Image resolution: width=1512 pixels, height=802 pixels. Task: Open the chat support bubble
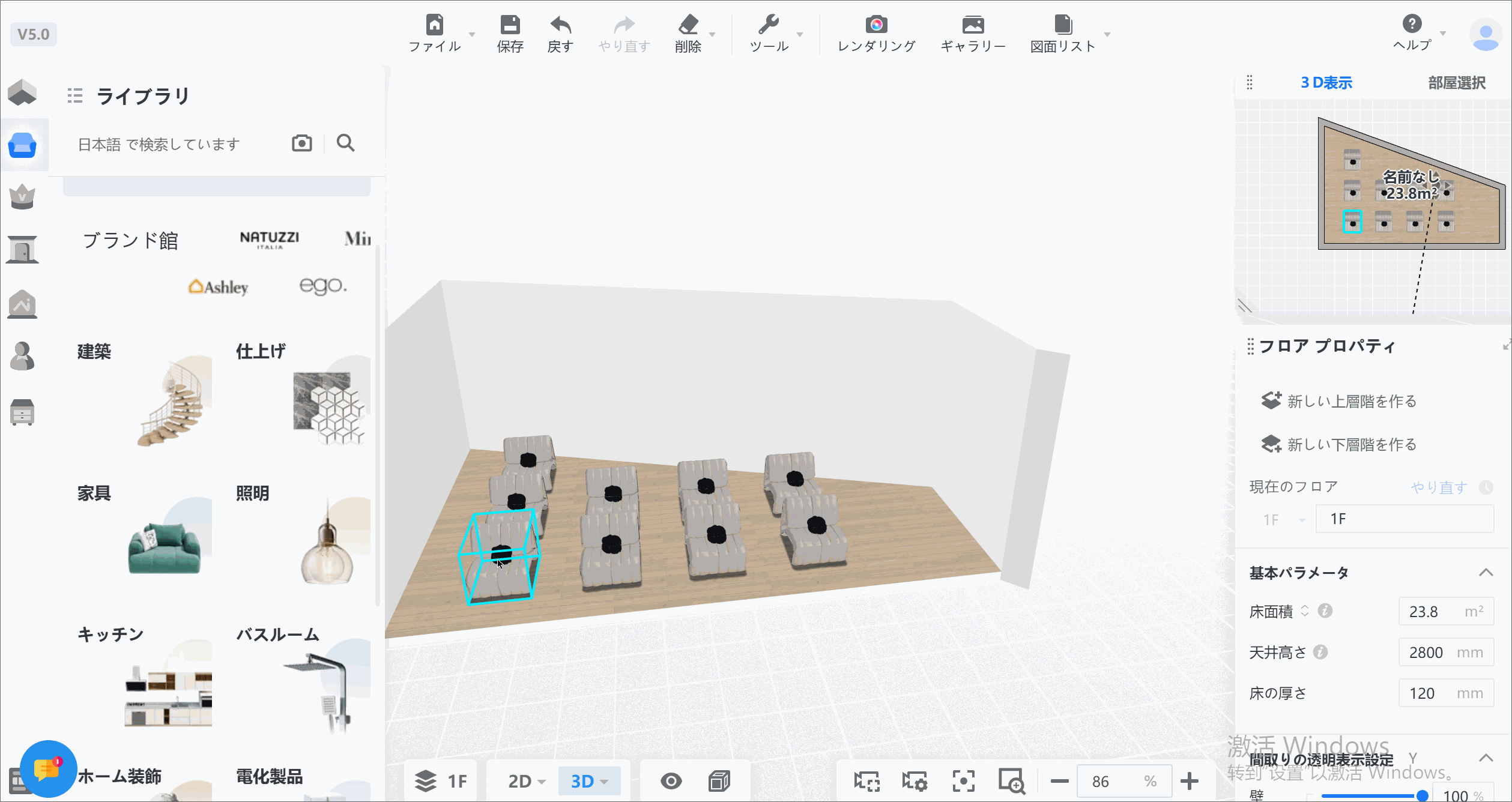coord(48,769)
